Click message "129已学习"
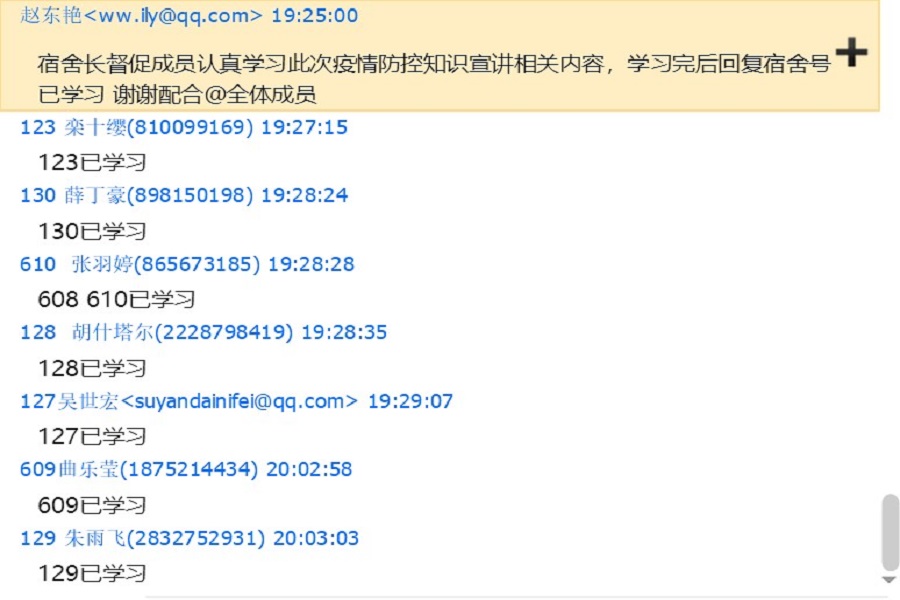The width and height of the screenshot is (900, 600). [92, 574]
